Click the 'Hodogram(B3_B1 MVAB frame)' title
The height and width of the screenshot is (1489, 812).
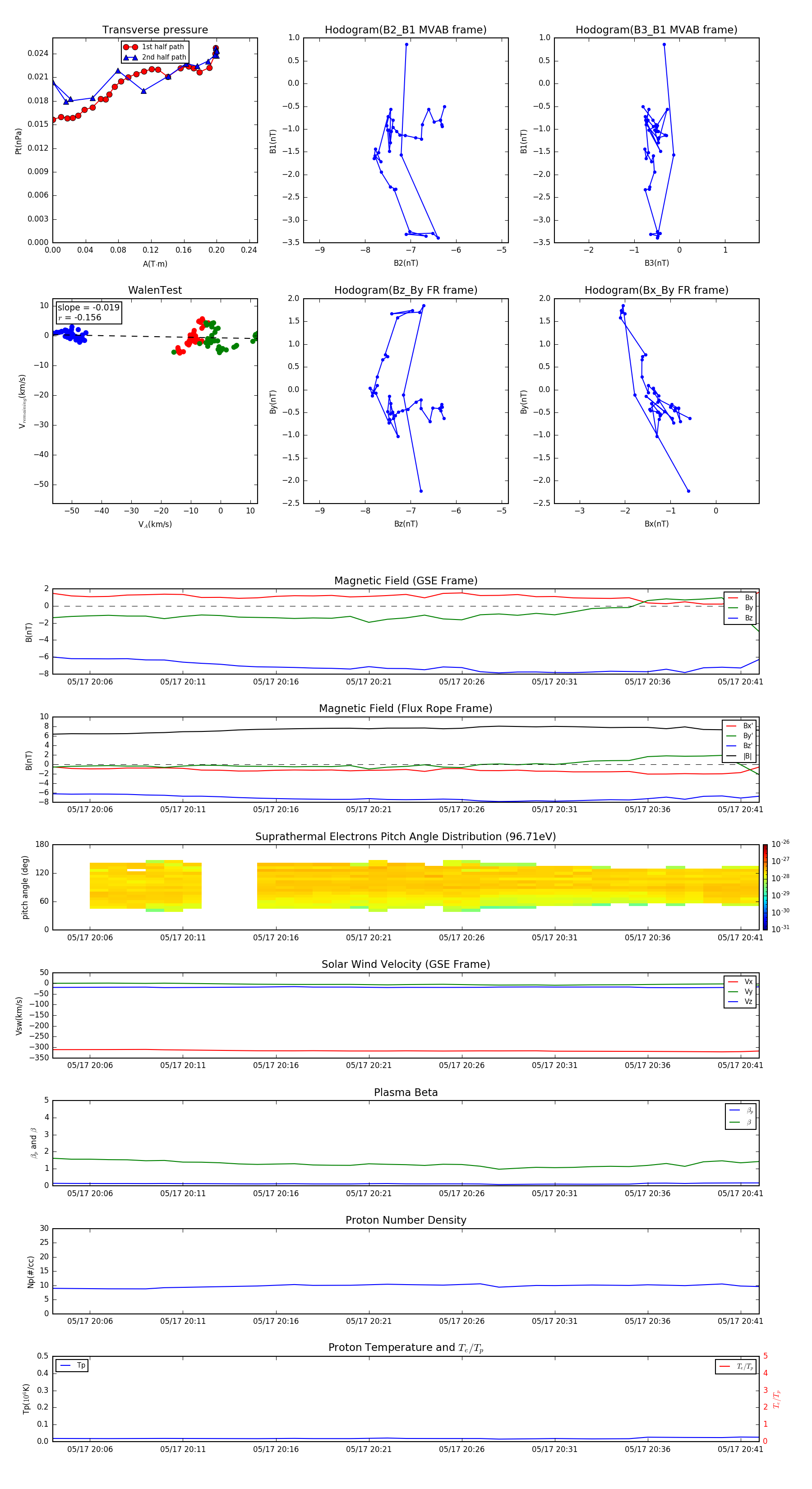656,30
